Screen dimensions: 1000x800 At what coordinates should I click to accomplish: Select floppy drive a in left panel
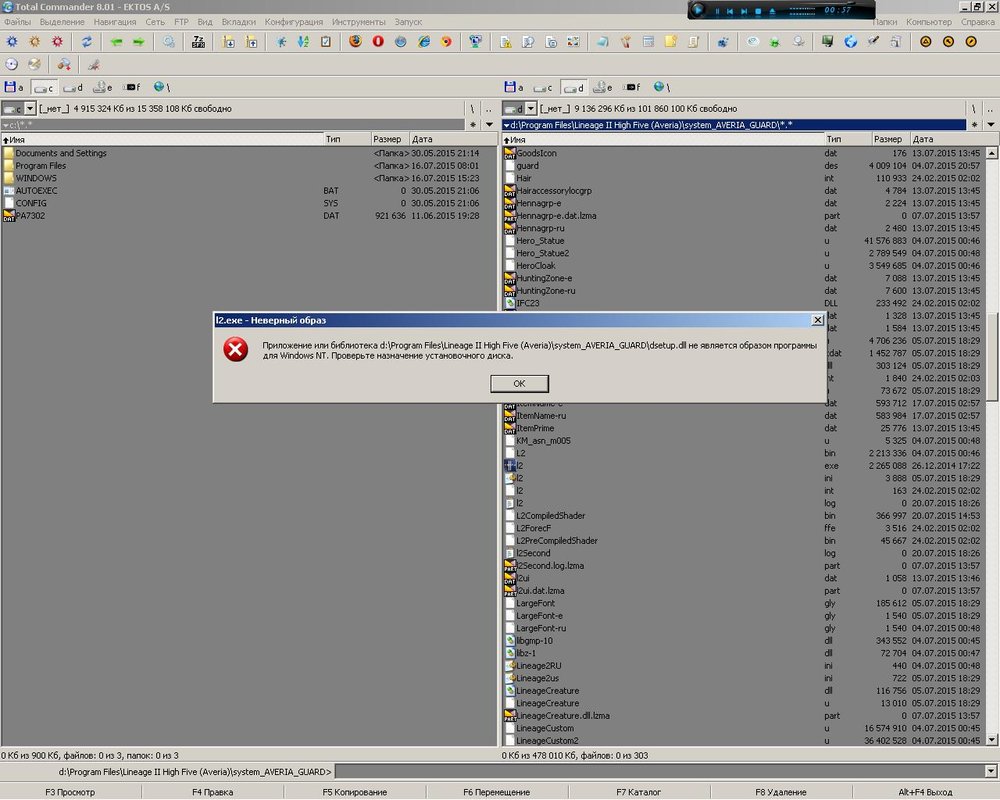tap(13, 87)
